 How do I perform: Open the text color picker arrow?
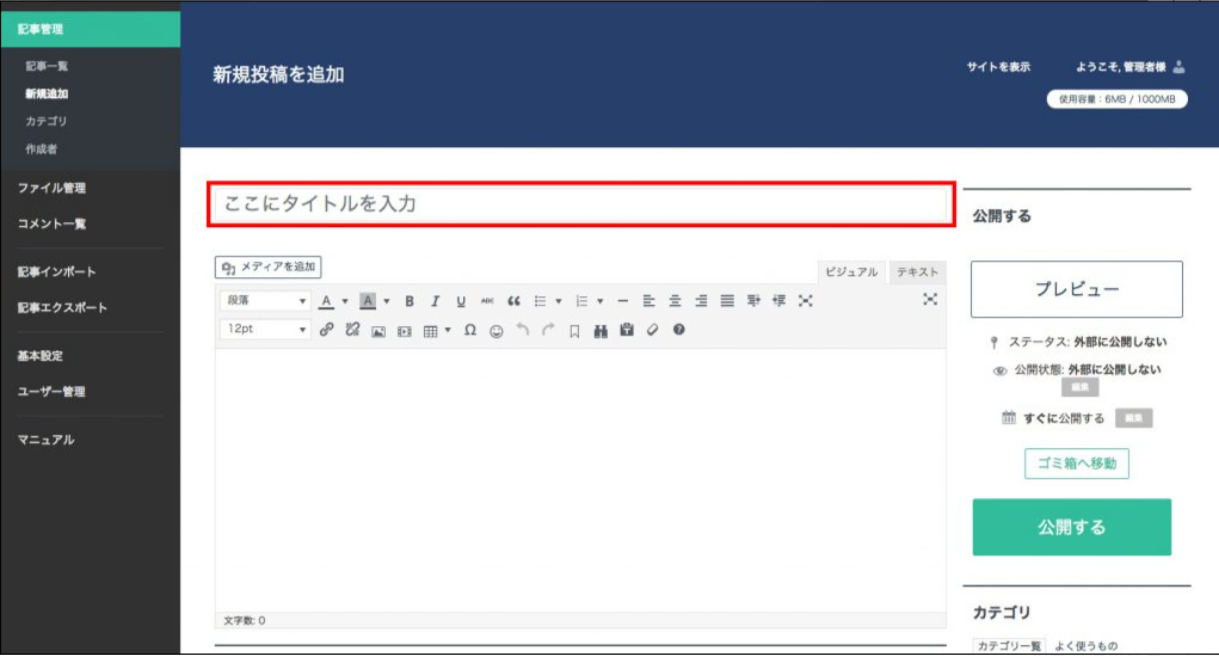345,301
